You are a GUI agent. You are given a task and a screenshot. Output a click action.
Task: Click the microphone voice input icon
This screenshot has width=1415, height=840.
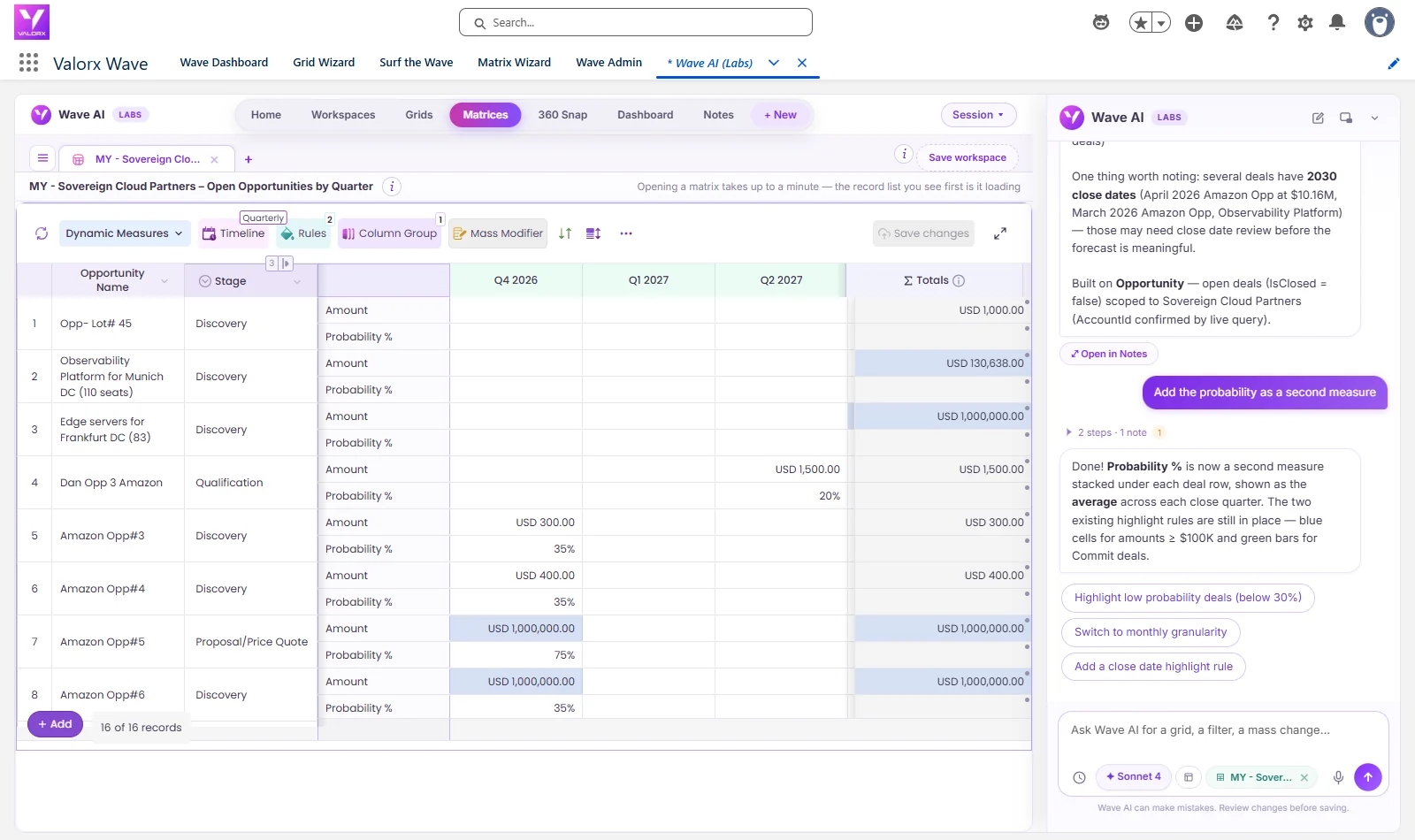1338,777
